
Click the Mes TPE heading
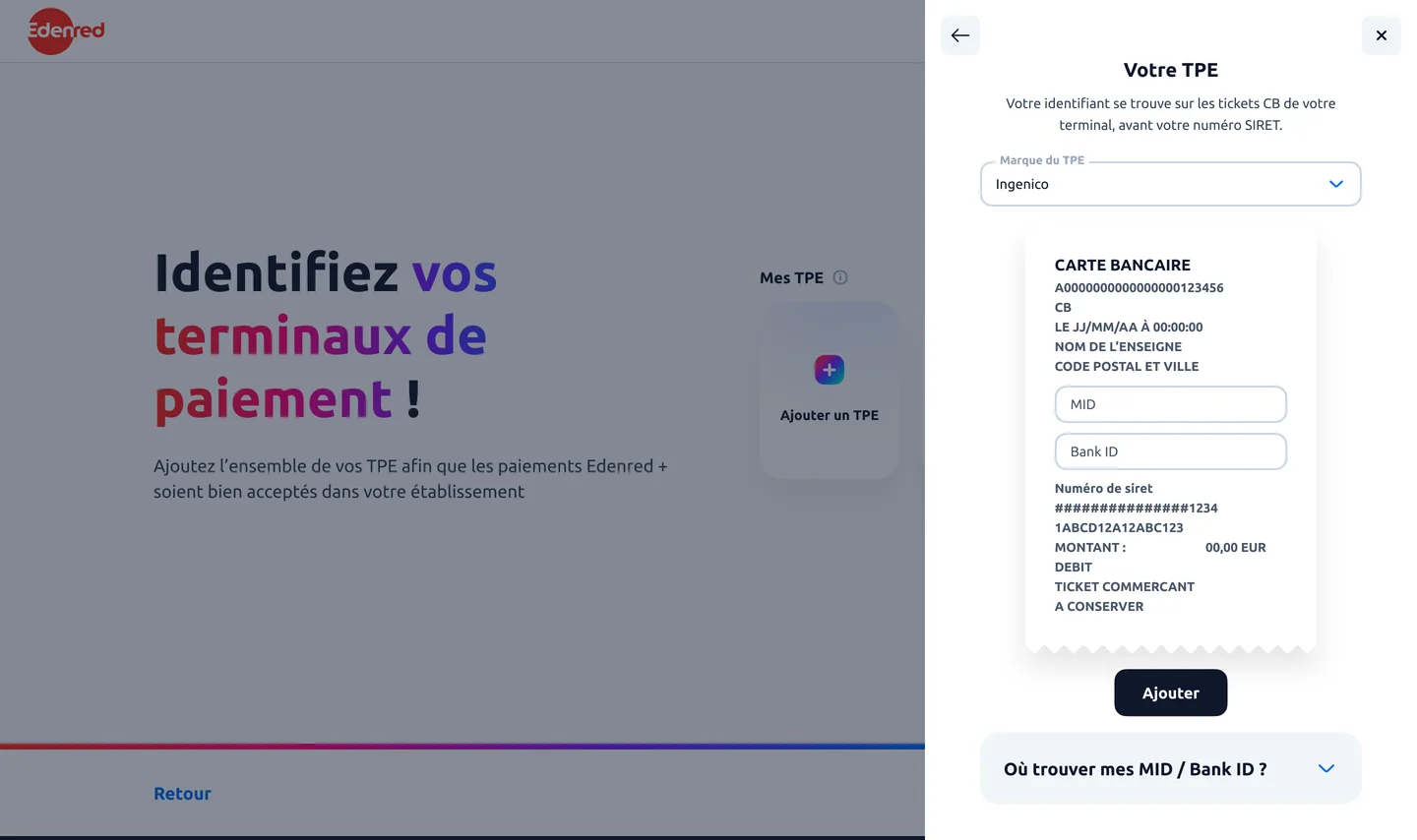[x=791, y=277]
